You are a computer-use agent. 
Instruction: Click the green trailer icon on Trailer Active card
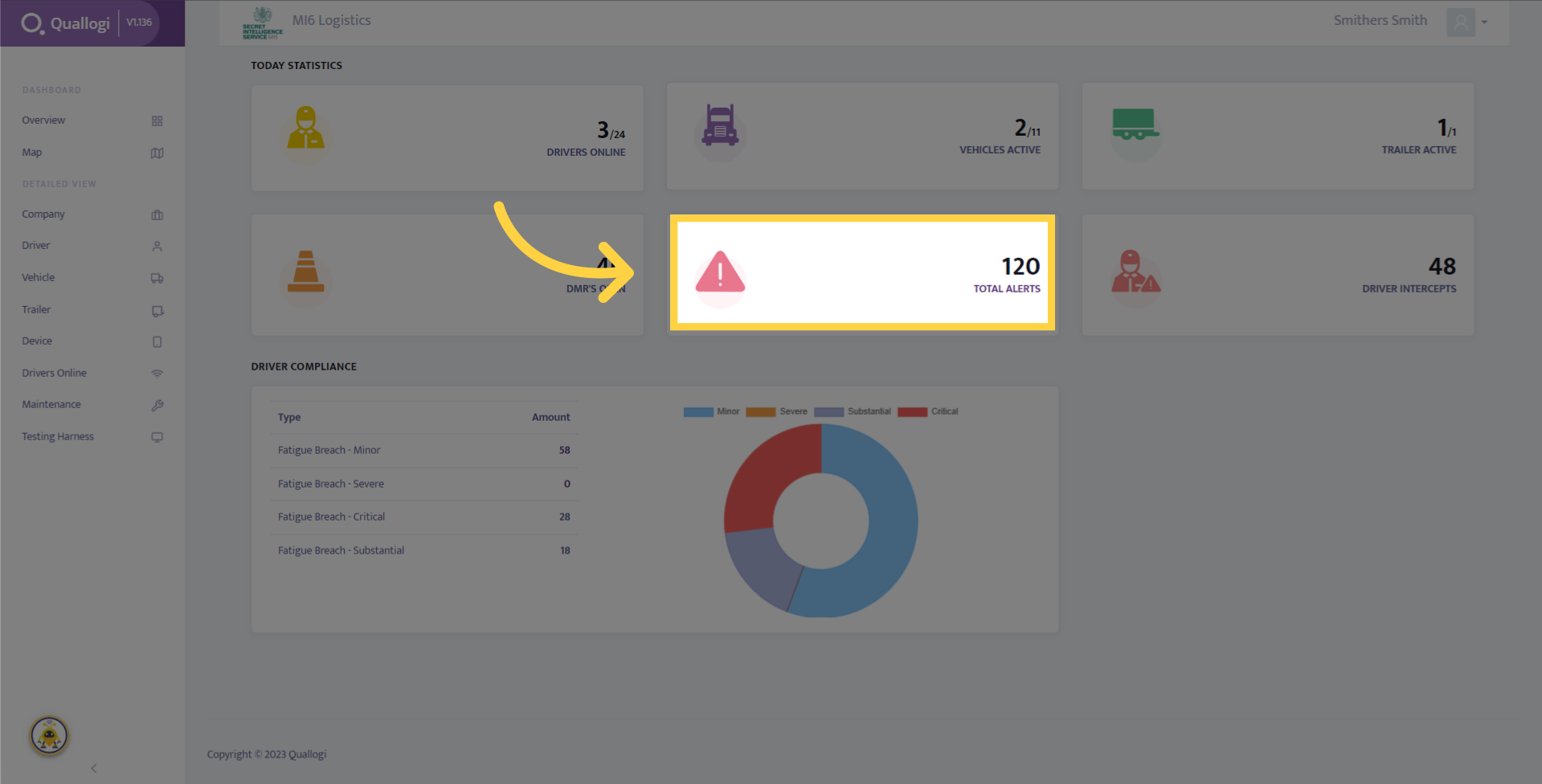click(1135, 125)
